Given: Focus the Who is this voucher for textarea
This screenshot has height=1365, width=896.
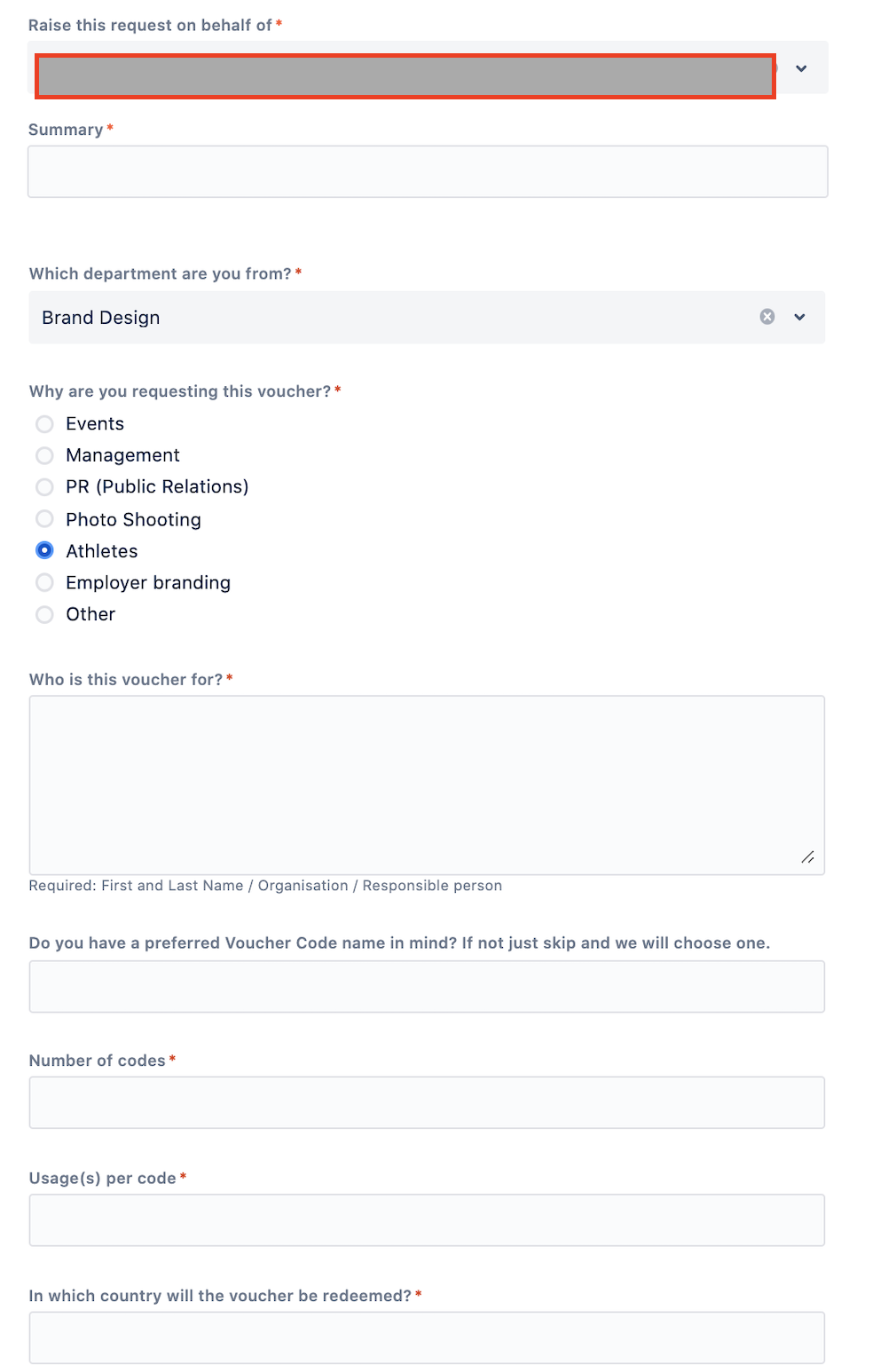Looking at the screenshot, I should click(427, 785).
